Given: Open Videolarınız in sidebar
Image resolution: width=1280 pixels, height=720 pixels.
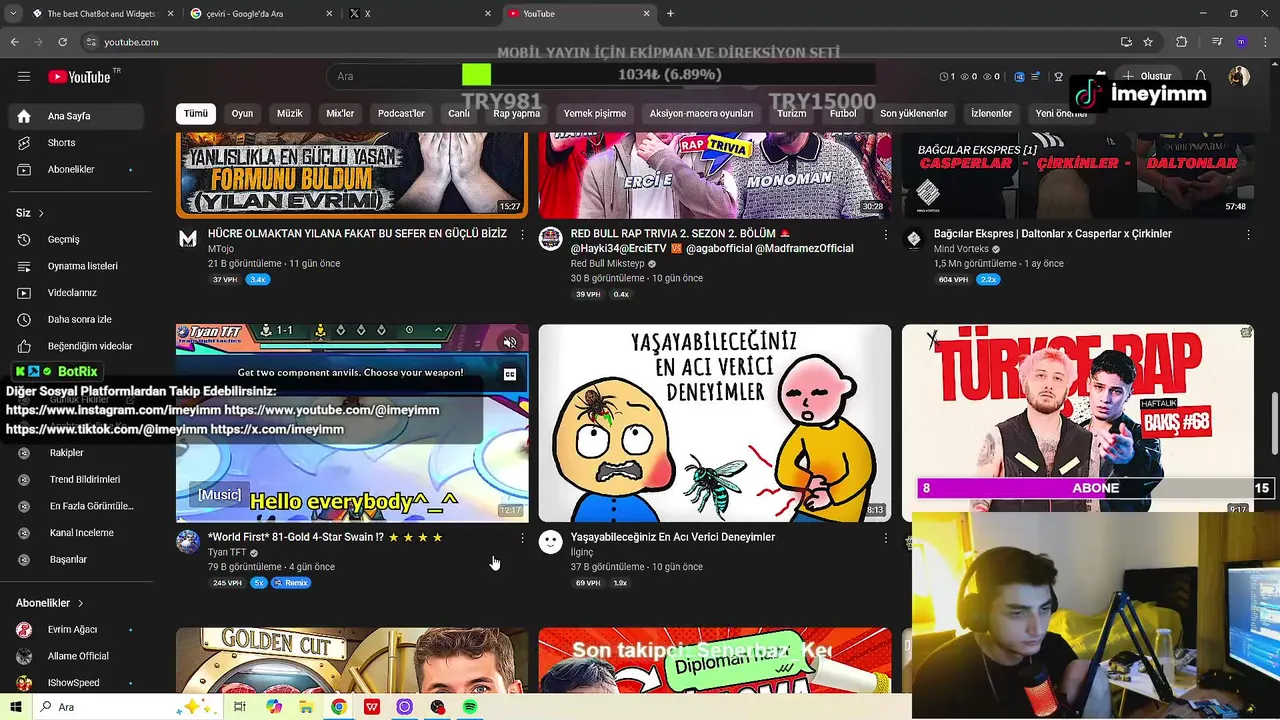Looking at the screenshot, I should 76,293.
